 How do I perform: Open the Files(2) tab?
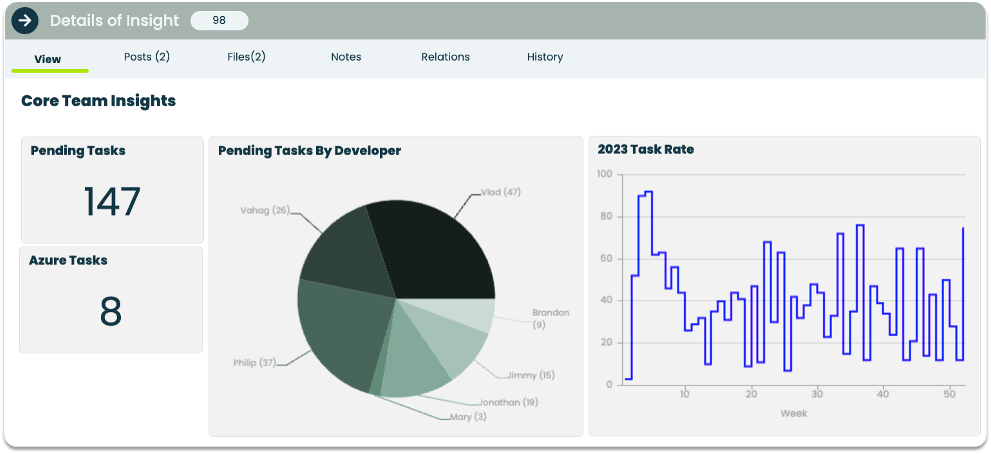tap(246, 57)
